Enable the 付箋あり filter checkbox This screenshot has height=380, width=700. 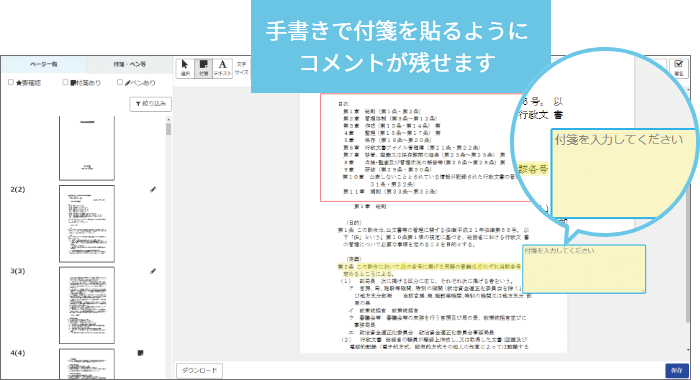[x=65, y=82]
